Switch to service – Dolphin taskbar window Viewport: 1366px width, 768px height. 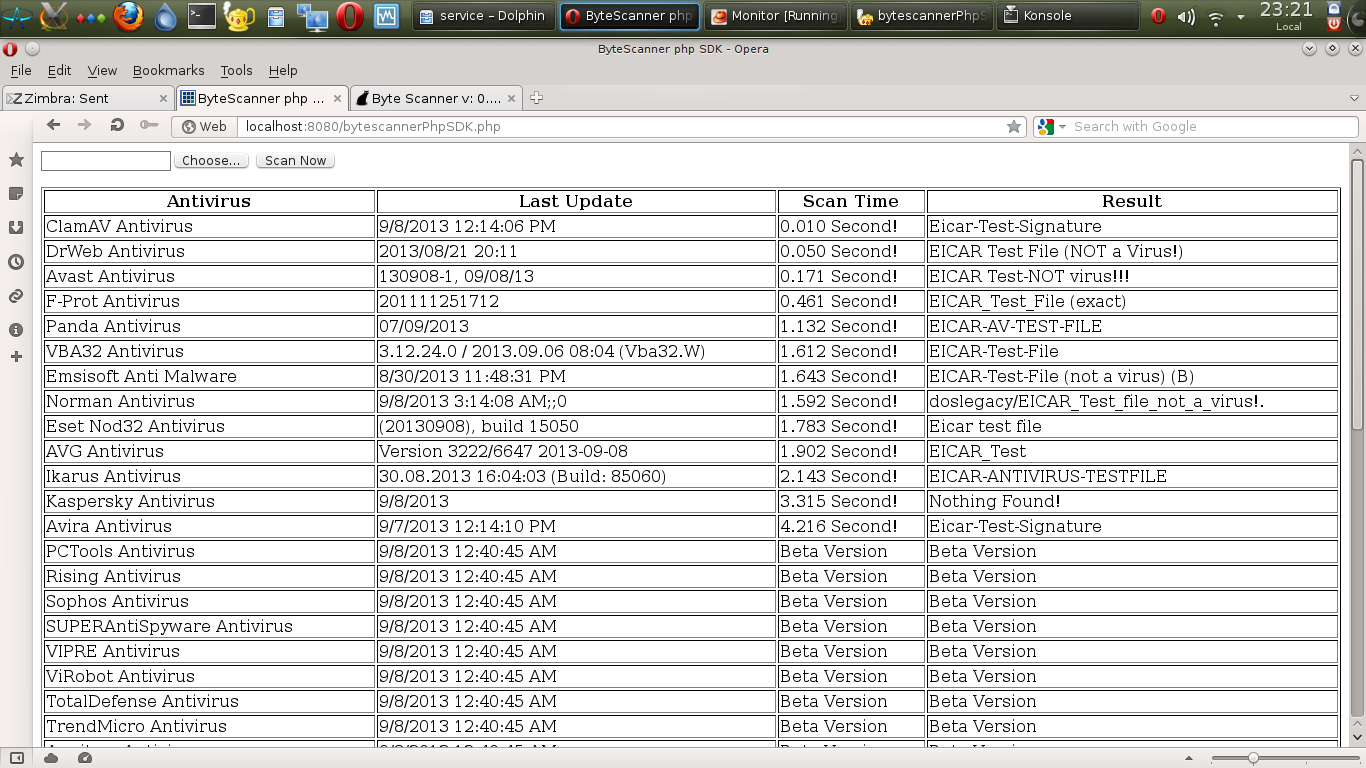484,16
